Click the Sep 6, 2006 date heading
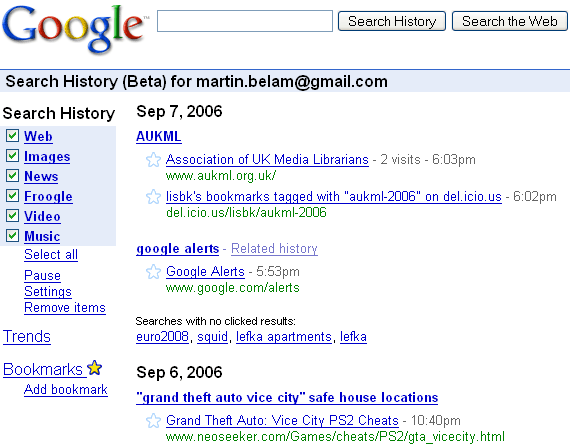570x446 pixels. tap(179, 372)
